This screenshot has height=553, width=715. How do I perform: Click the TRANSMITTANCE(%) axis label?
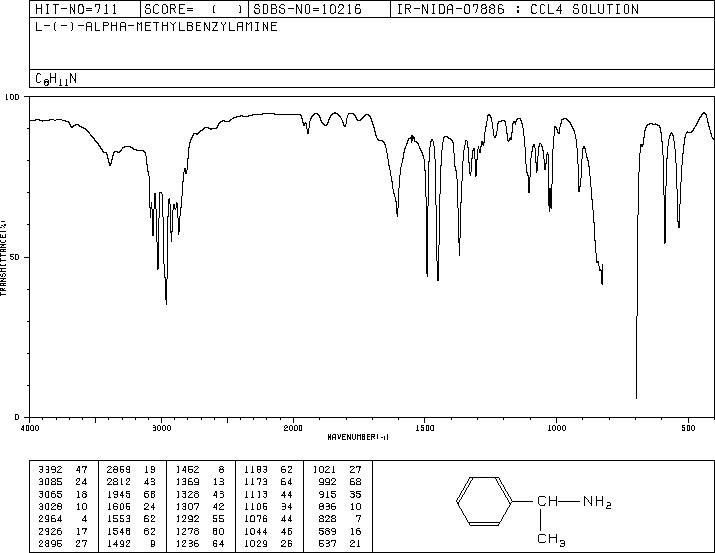tap(3, 257)
